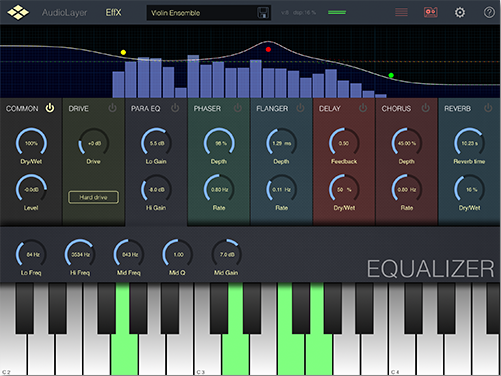Image resolution: width=501 pixels, height=376 pixels.
Task: Click the CHORUS Rate knob
Action: (407, 189)
